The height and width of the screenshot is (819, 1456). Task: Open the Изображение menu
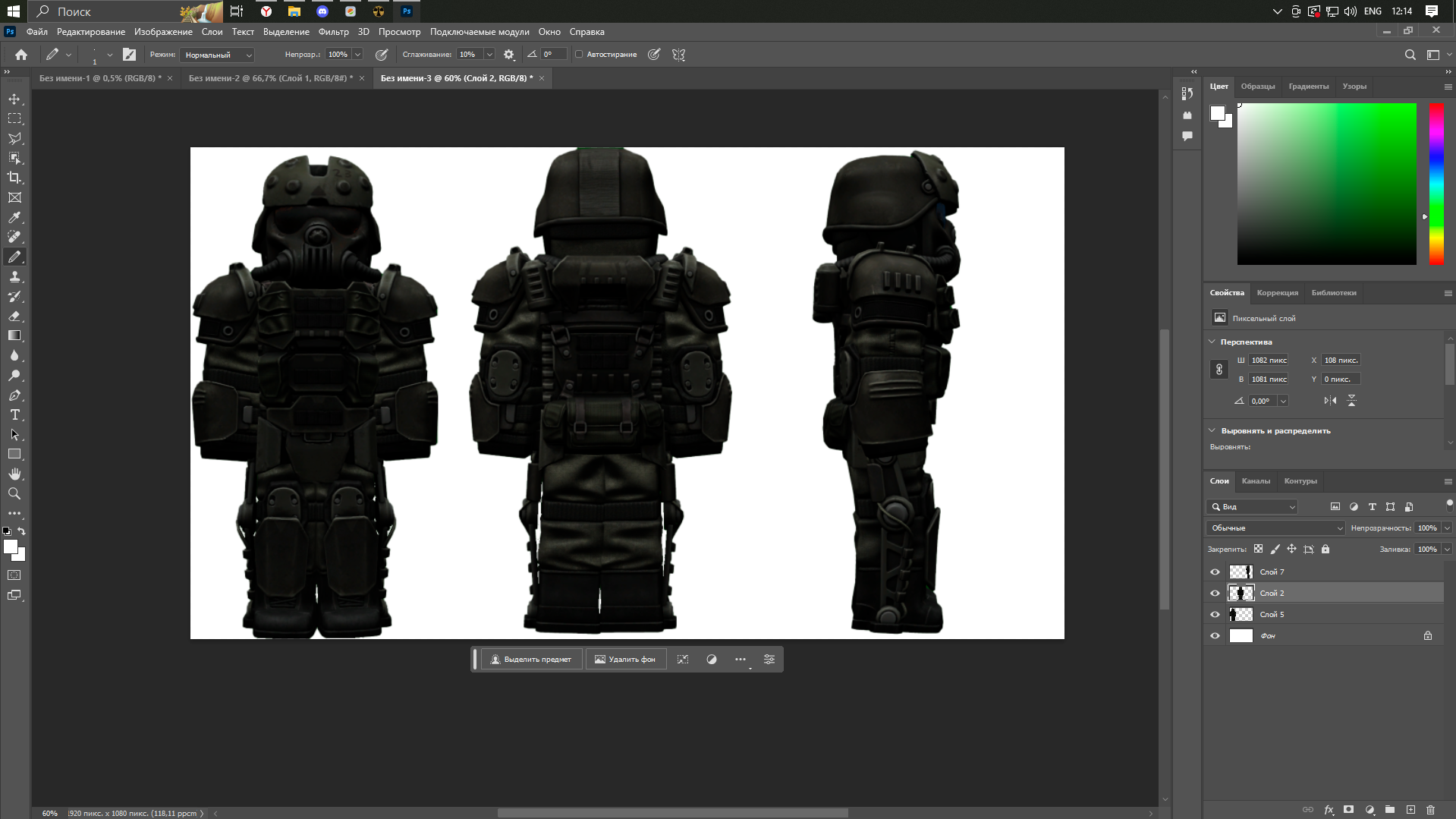coord(163,32)
